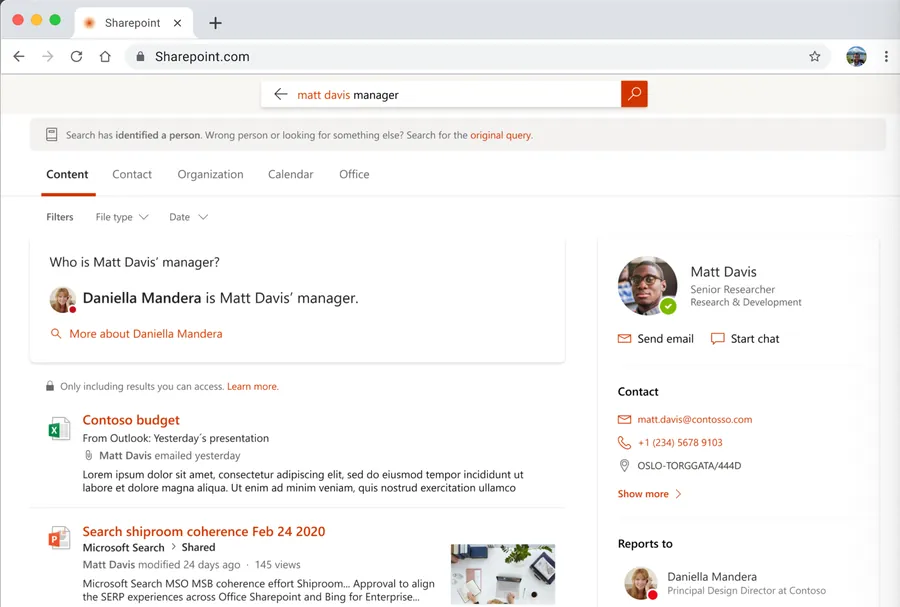Click the Send email button
Viewport: 900px width, 607px height.
(x=655, y=338)
